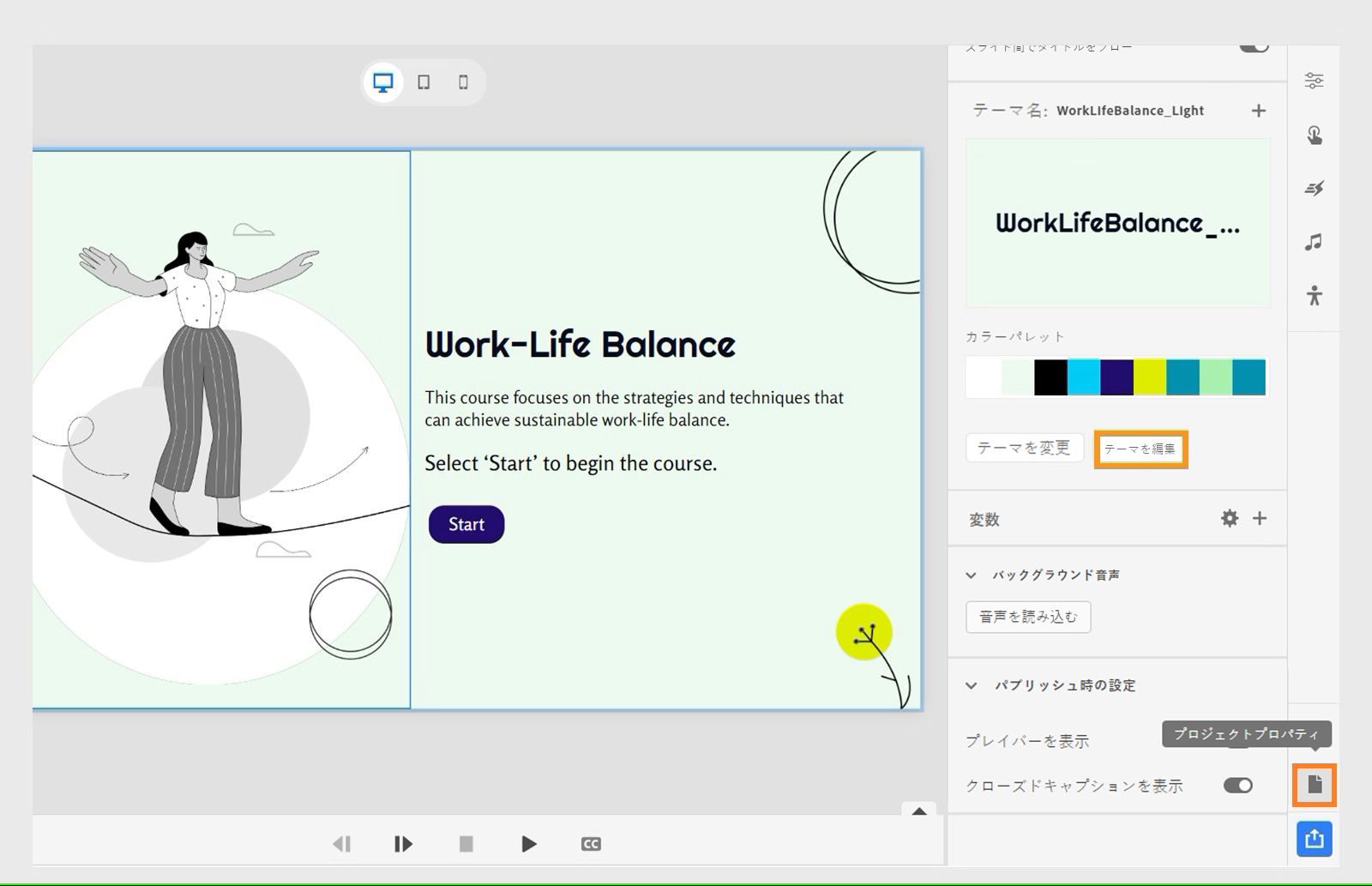Toggle クローズドキャプションを表示 switch
The height and width of the screenshot is (886, 1372).
pos(1238,786)
